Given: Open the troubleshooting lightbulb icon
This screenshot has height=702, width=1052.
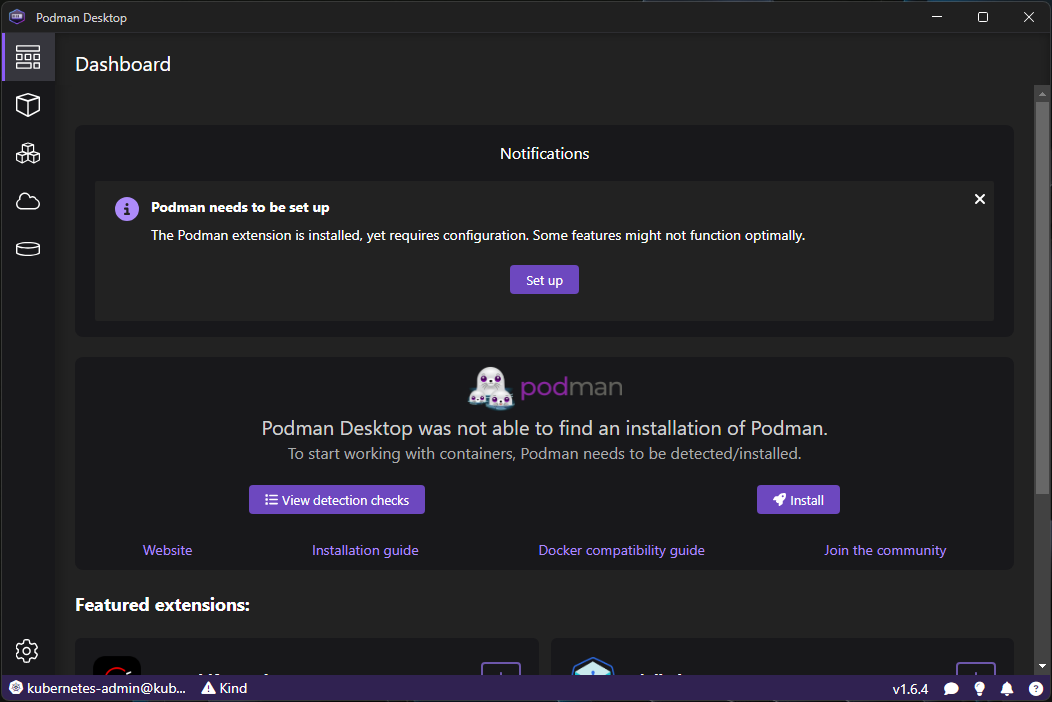Looking at the screenshot, I should tap(980, 689).
